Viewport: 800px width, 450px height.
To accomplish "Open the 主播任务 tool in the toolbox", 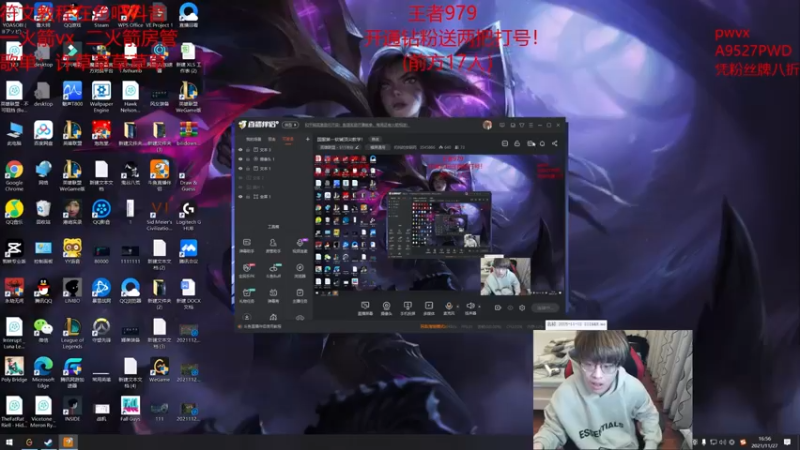I will (x=300, y=295).
